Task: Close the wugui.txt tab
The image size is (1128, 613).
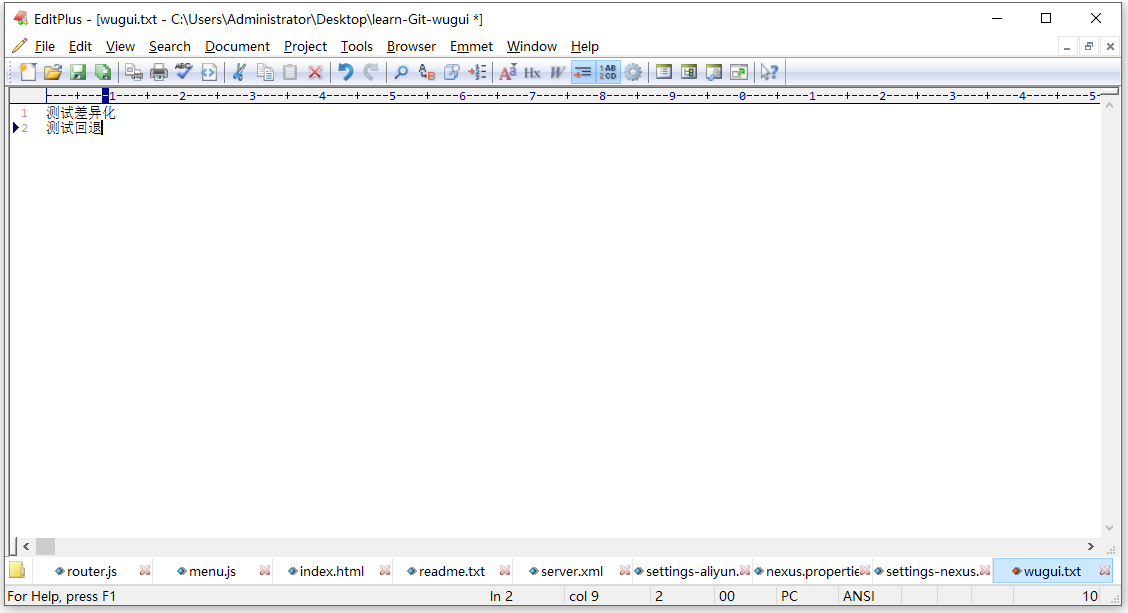Action: [x=1105, y=571]
